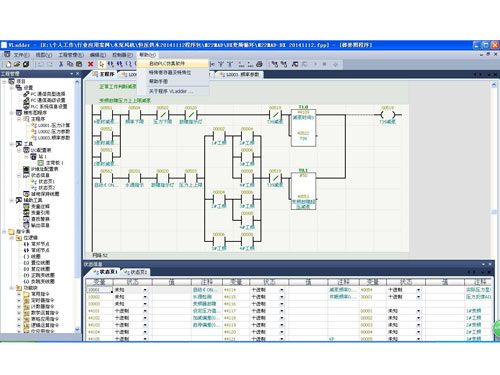Click the Paste clipboard toolbar icon
This screenshot has width=500, height=375.
click(79, 64)
